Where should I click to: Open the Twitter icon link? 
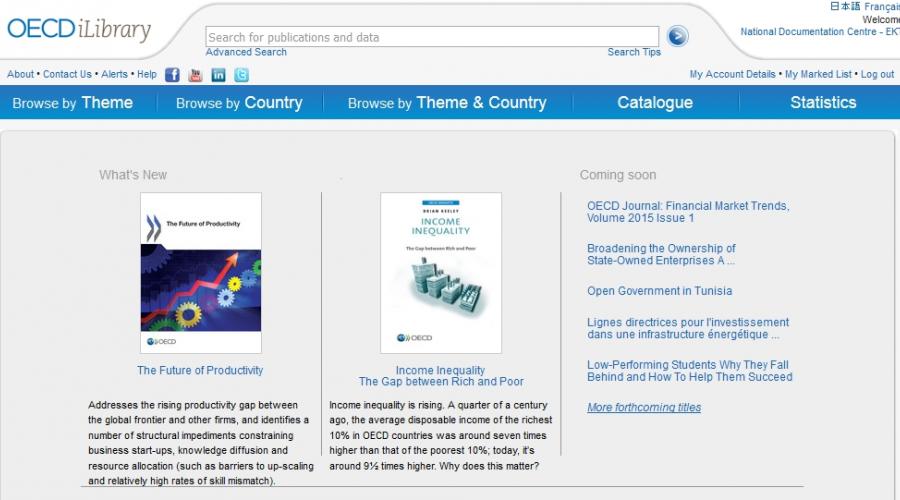[x=242, y=75]
